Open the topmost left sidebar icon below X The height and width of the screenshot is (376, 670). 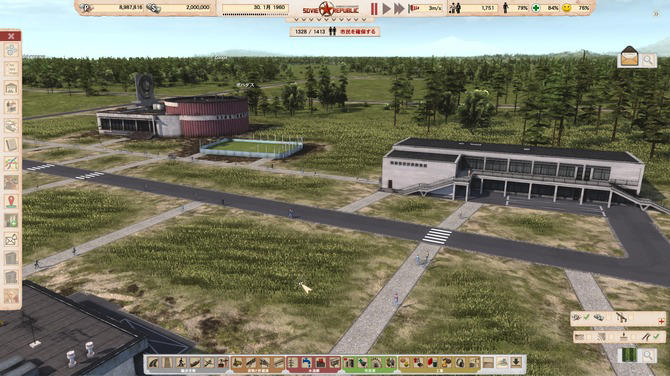pyautogui.click(x=11, y=50)
